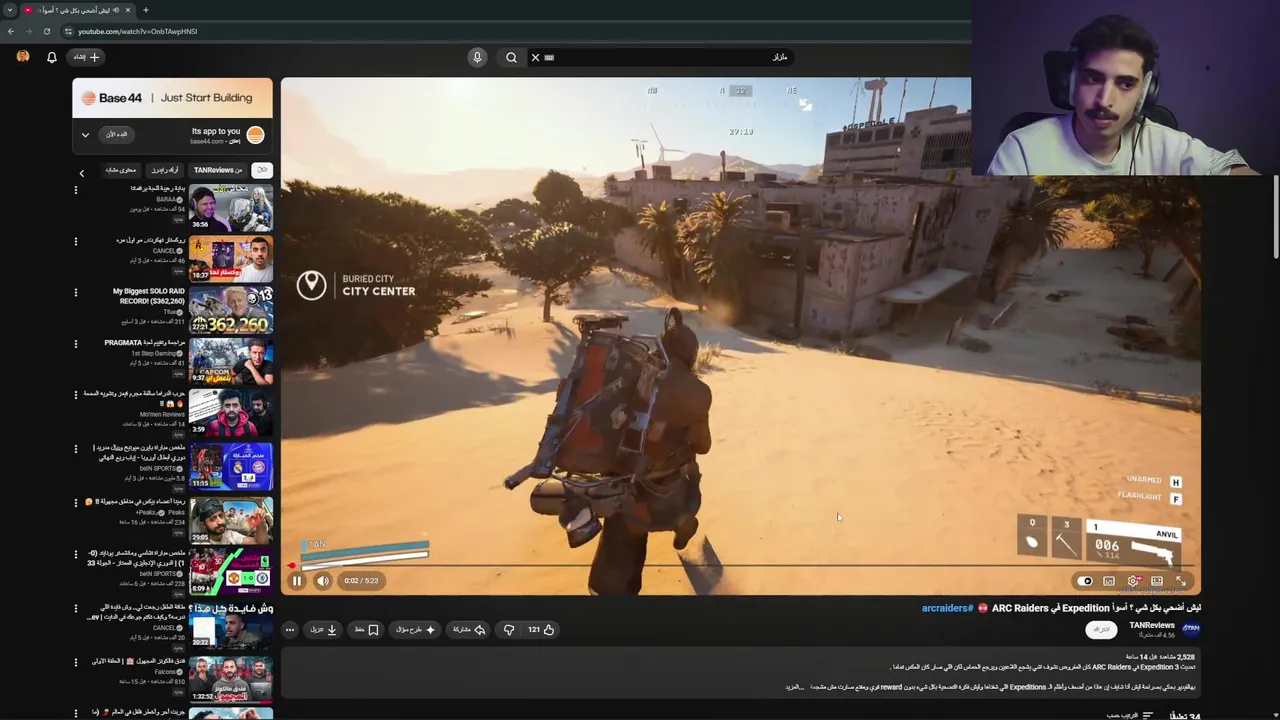Open a new browser tab
The image size is (1280, 720).
[x=146, y=10]
